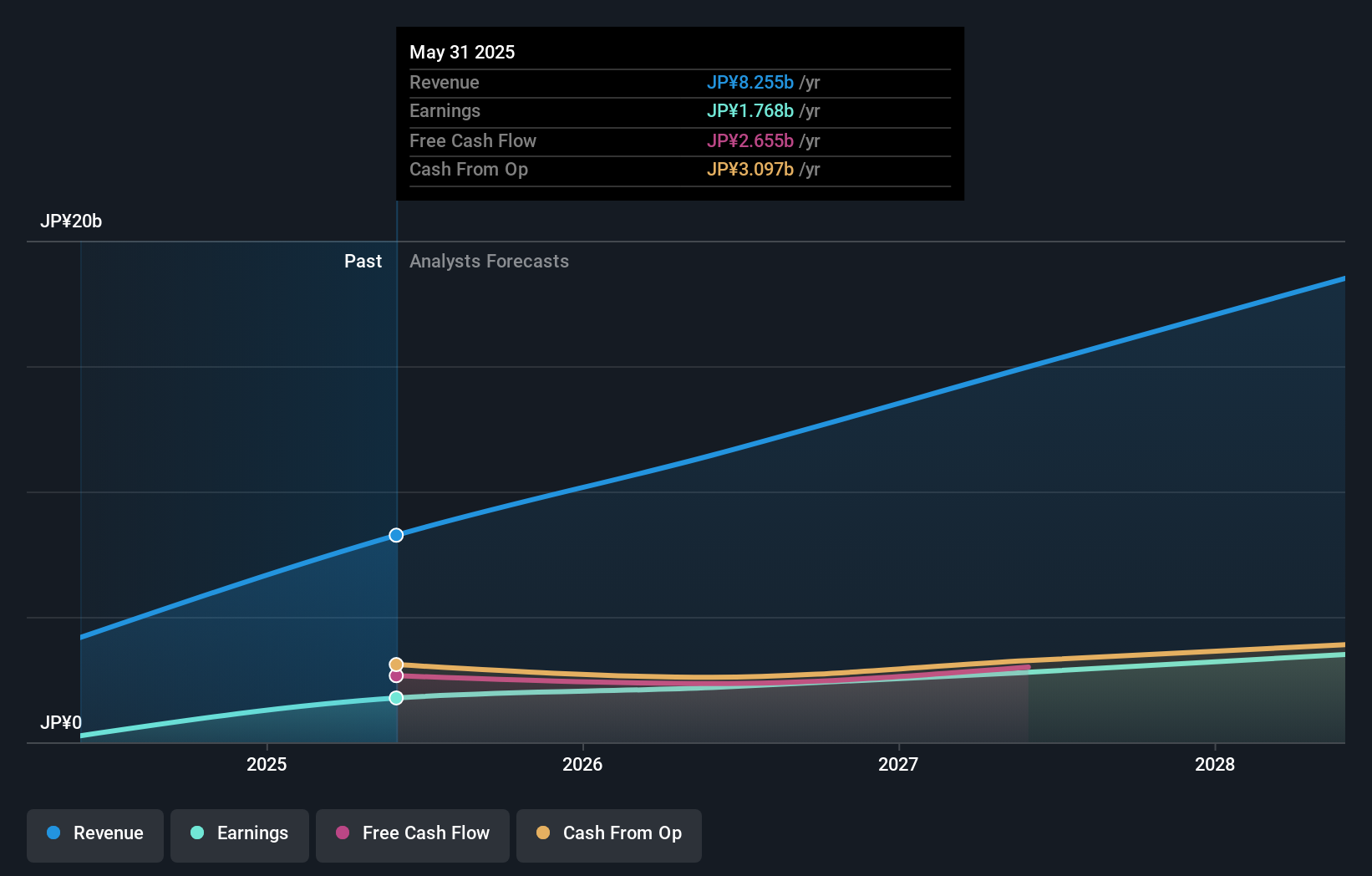Toggle the Free Cash Flow legend button

413,835
